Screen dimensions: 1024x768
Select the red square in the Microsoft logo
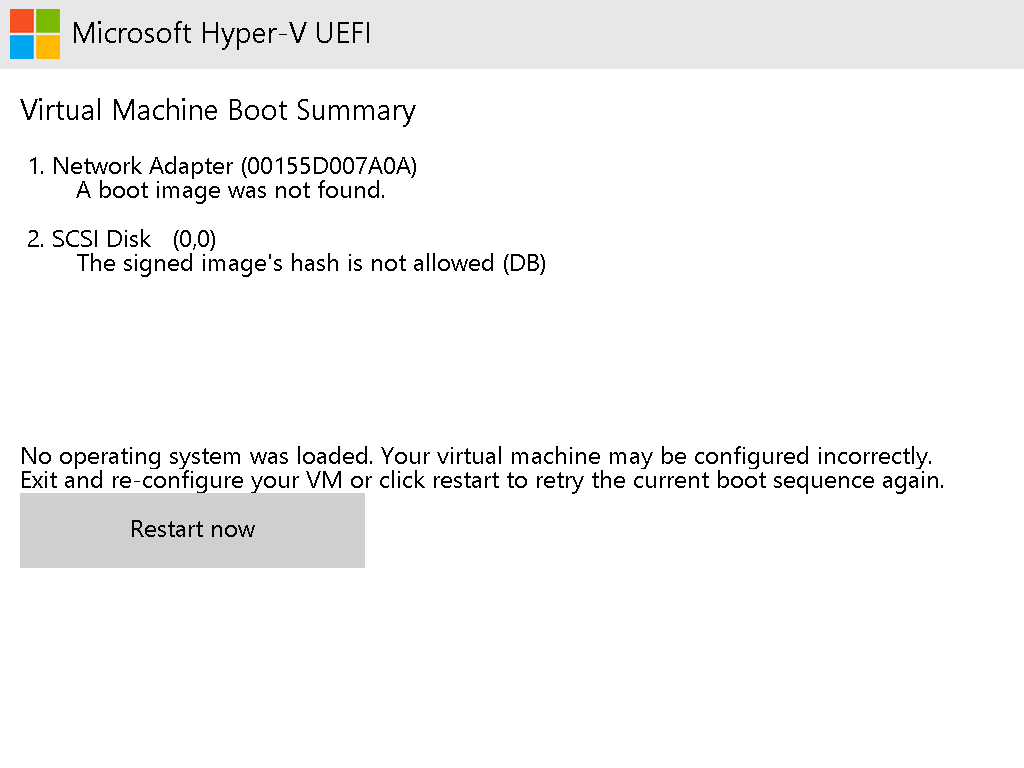[x=22, y=20]
